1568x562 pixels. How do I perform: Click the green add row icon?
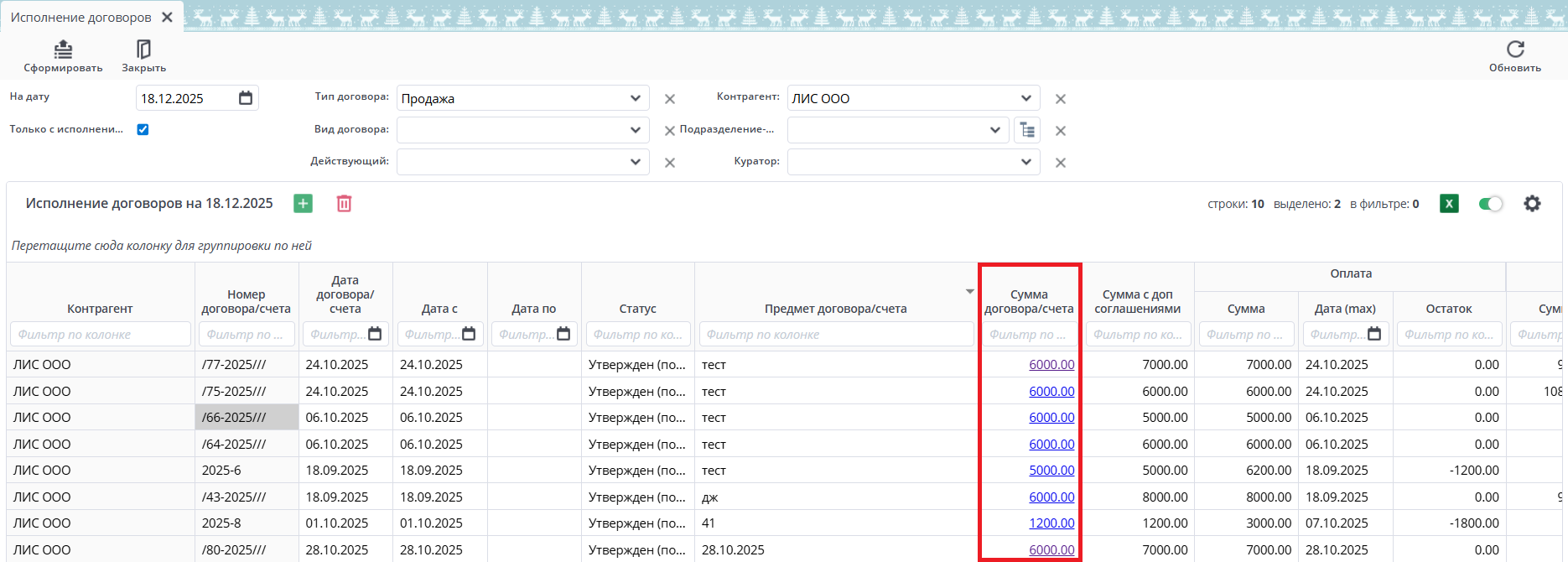pyautogui.click(x=304, y=204)
